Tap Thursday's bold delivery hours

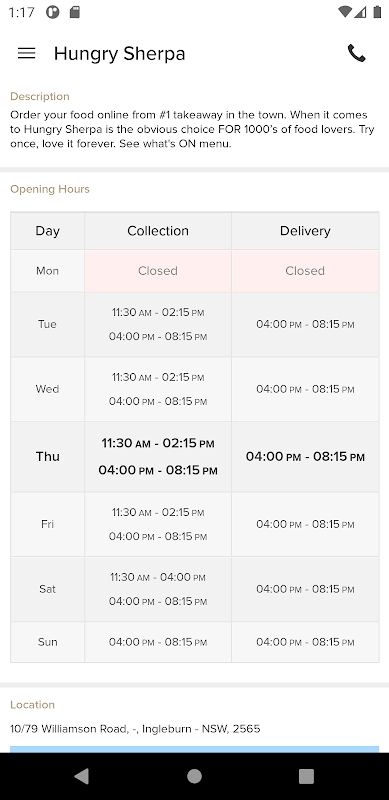(x=305, y=457)
